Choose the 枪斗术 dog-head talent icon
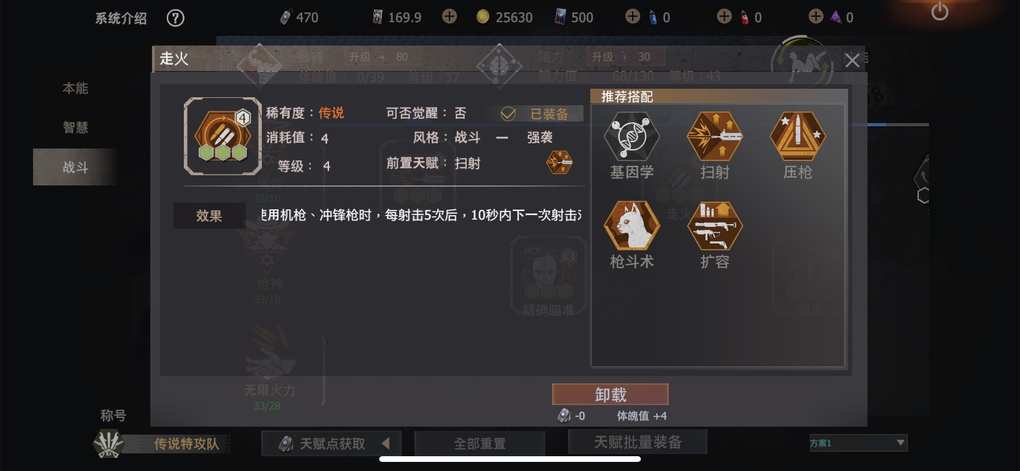The image size is (1020, 471). [631, 226]
